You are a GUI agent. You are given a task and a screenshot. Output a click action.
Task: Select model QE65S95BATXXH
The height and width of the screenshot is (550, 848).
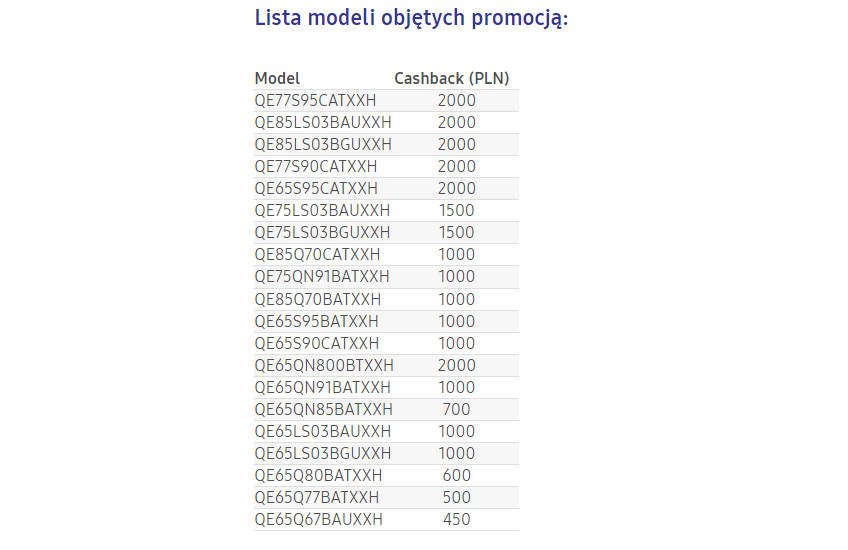tap(316, 322)
